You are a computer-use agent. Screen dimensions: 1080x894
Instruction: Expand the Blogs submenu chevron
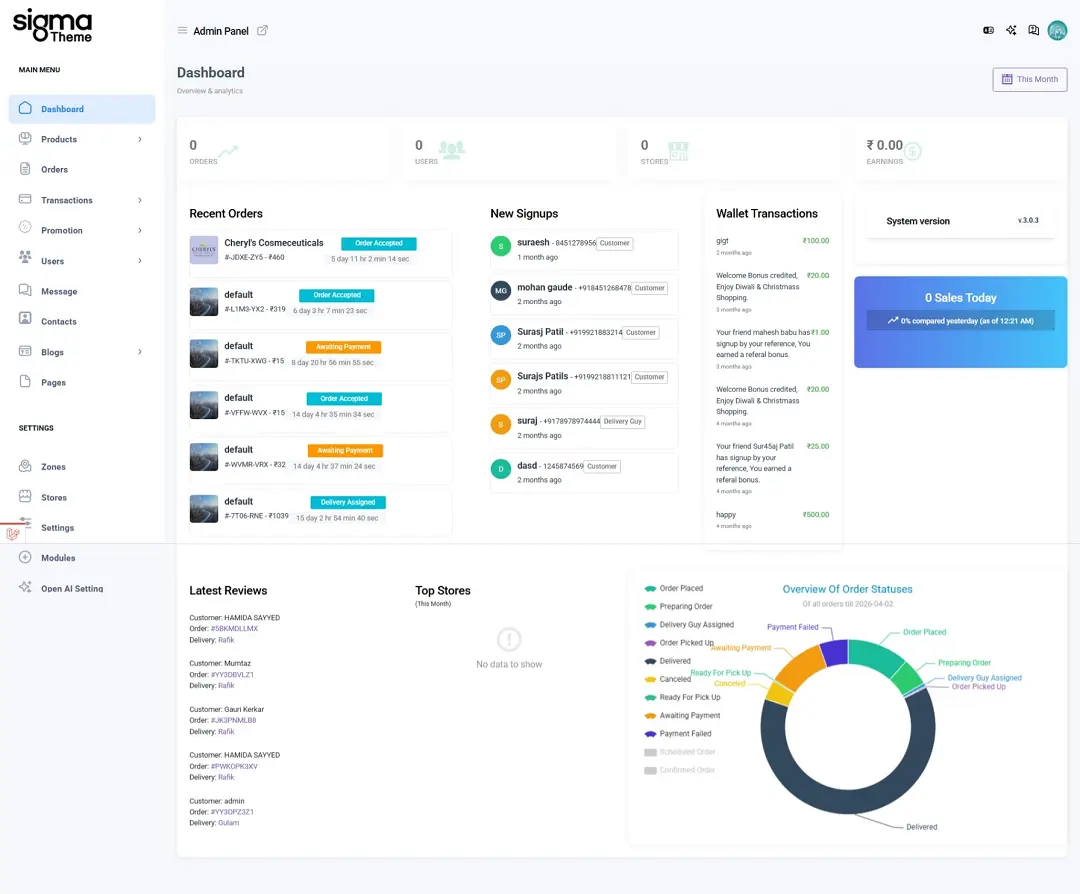pos(140,352)
